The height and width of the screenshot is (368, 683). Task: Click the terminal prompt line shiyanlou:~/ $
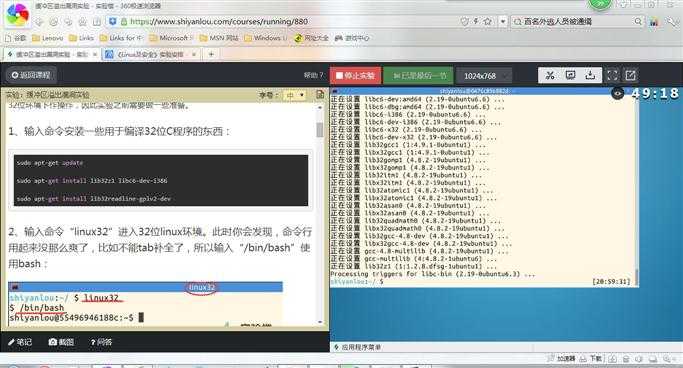tap(357, 282)
